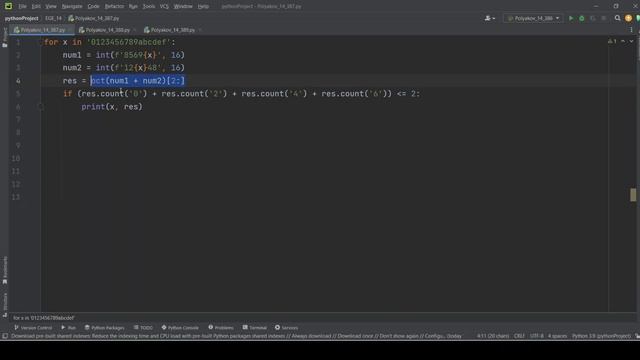The height and width of the screenshot is (360, 640).
Task: Click the editor tabs more-options icon
Action: pyautogui.click(x=631, y=30)
